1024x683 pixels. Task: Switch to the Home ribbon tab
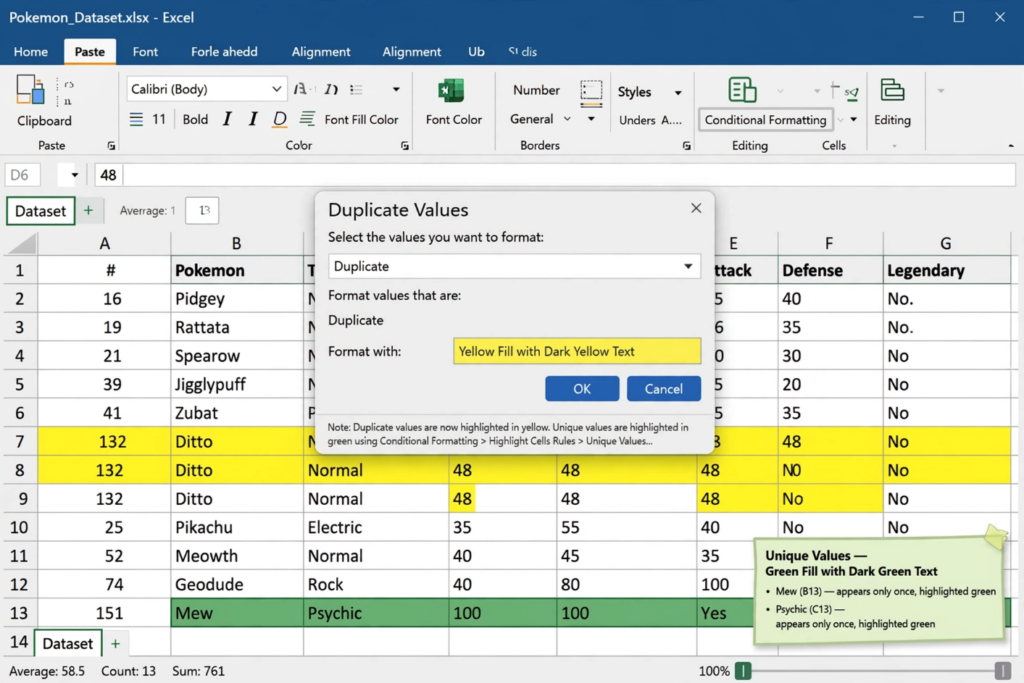(x=31, y=52)
